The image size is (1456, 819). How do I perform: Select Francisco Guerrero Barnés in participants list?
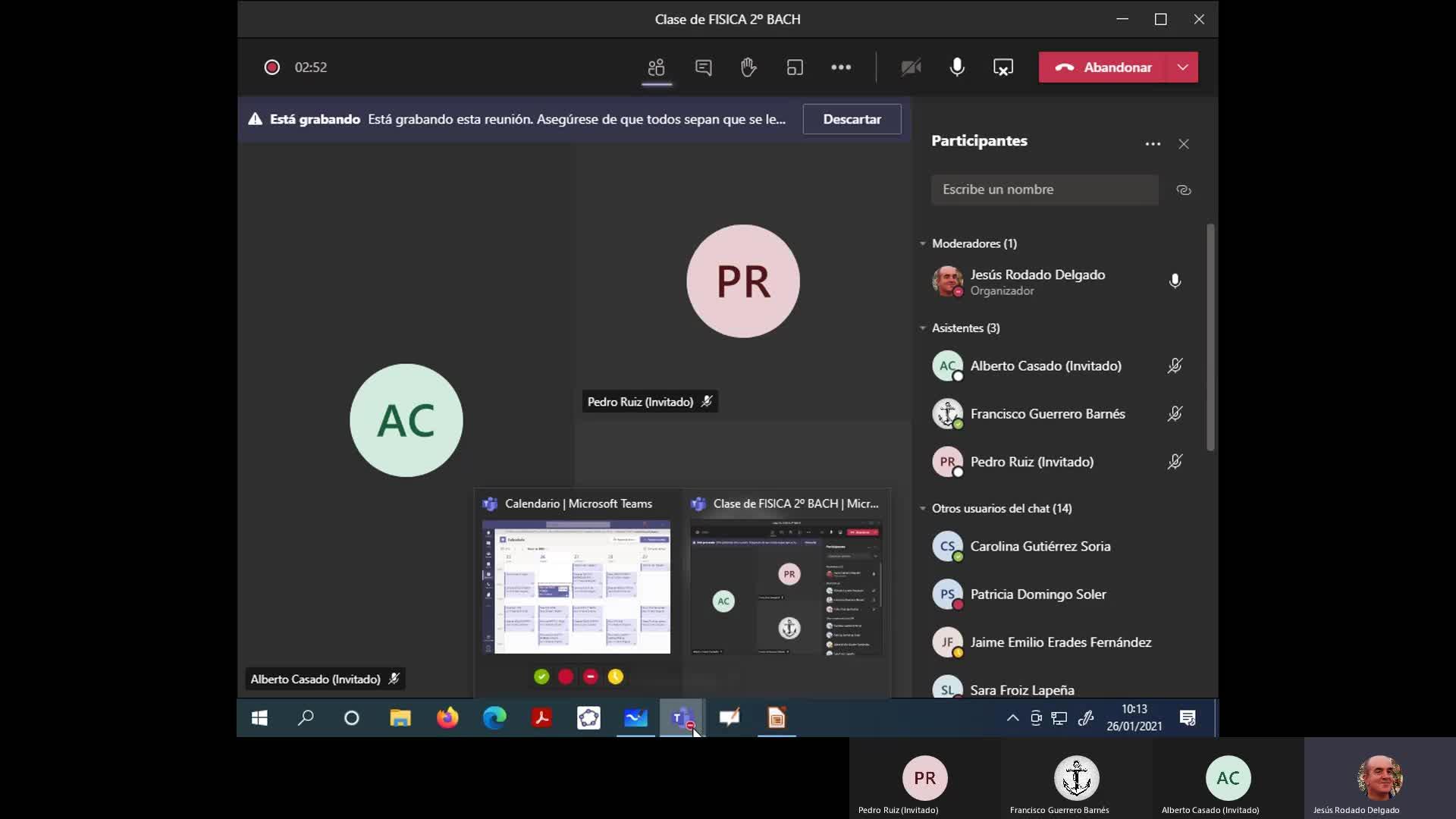pyautogui.click(x=1047, y=414)
